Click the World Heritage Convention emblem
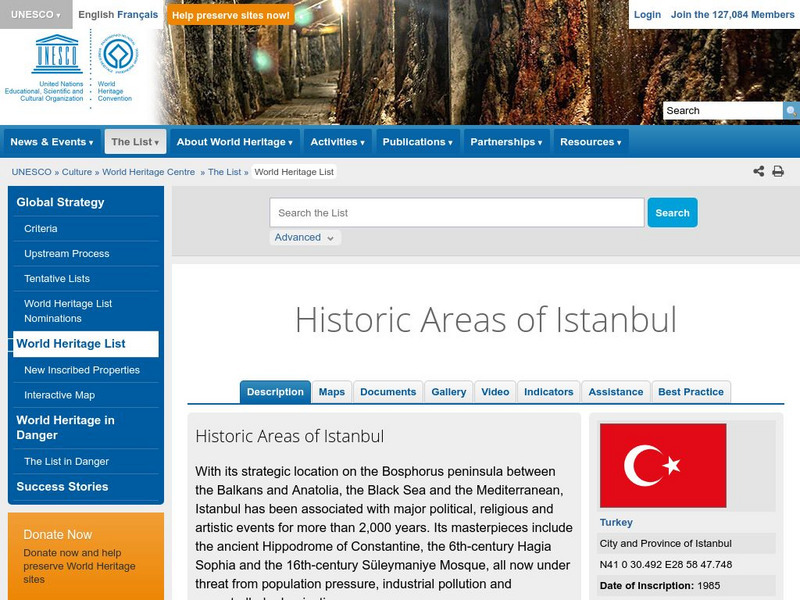Viewport: 800px width, 600px height. point(118,53)
